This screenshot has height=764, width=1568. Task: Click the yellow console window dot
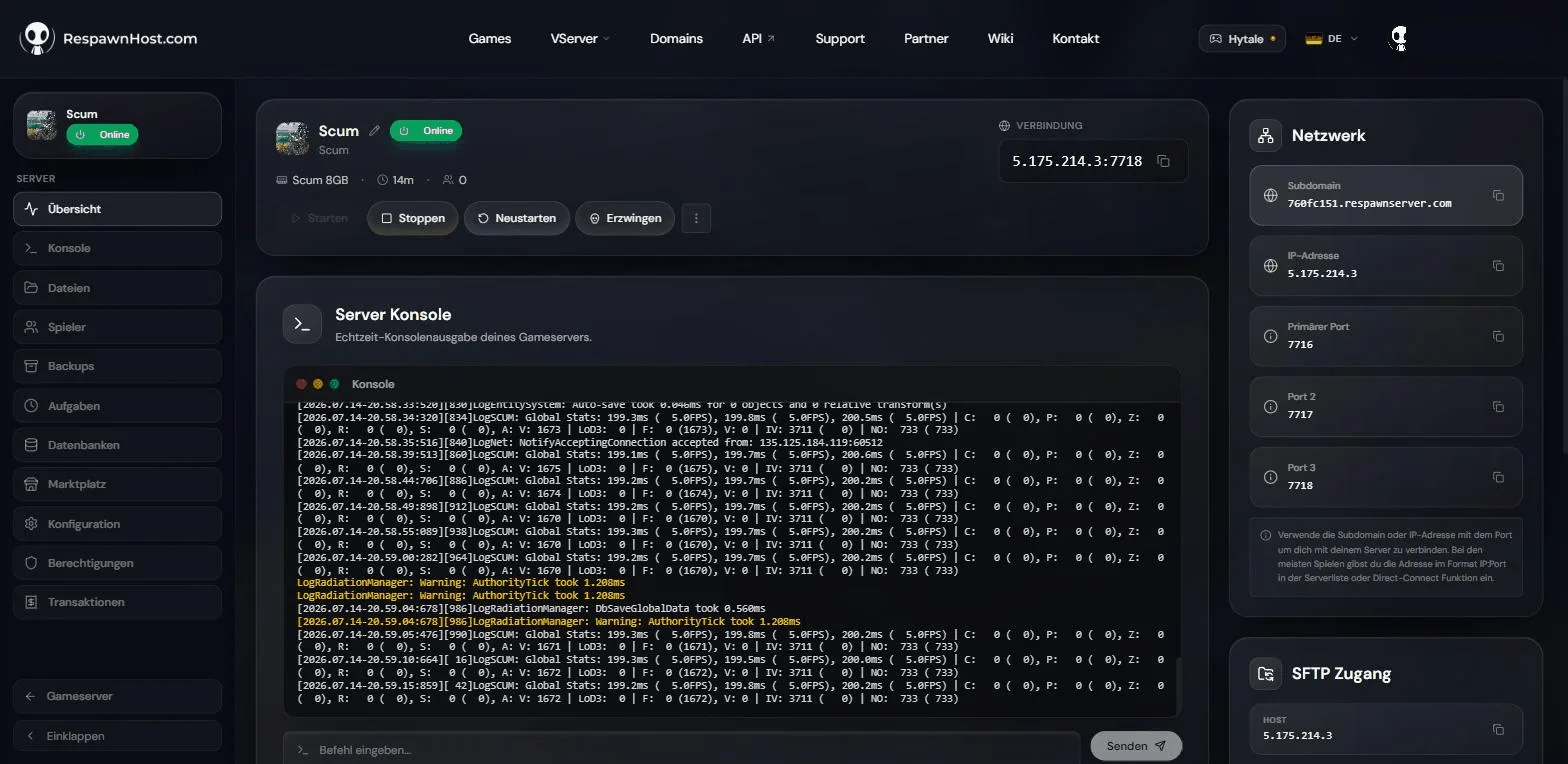318,384
